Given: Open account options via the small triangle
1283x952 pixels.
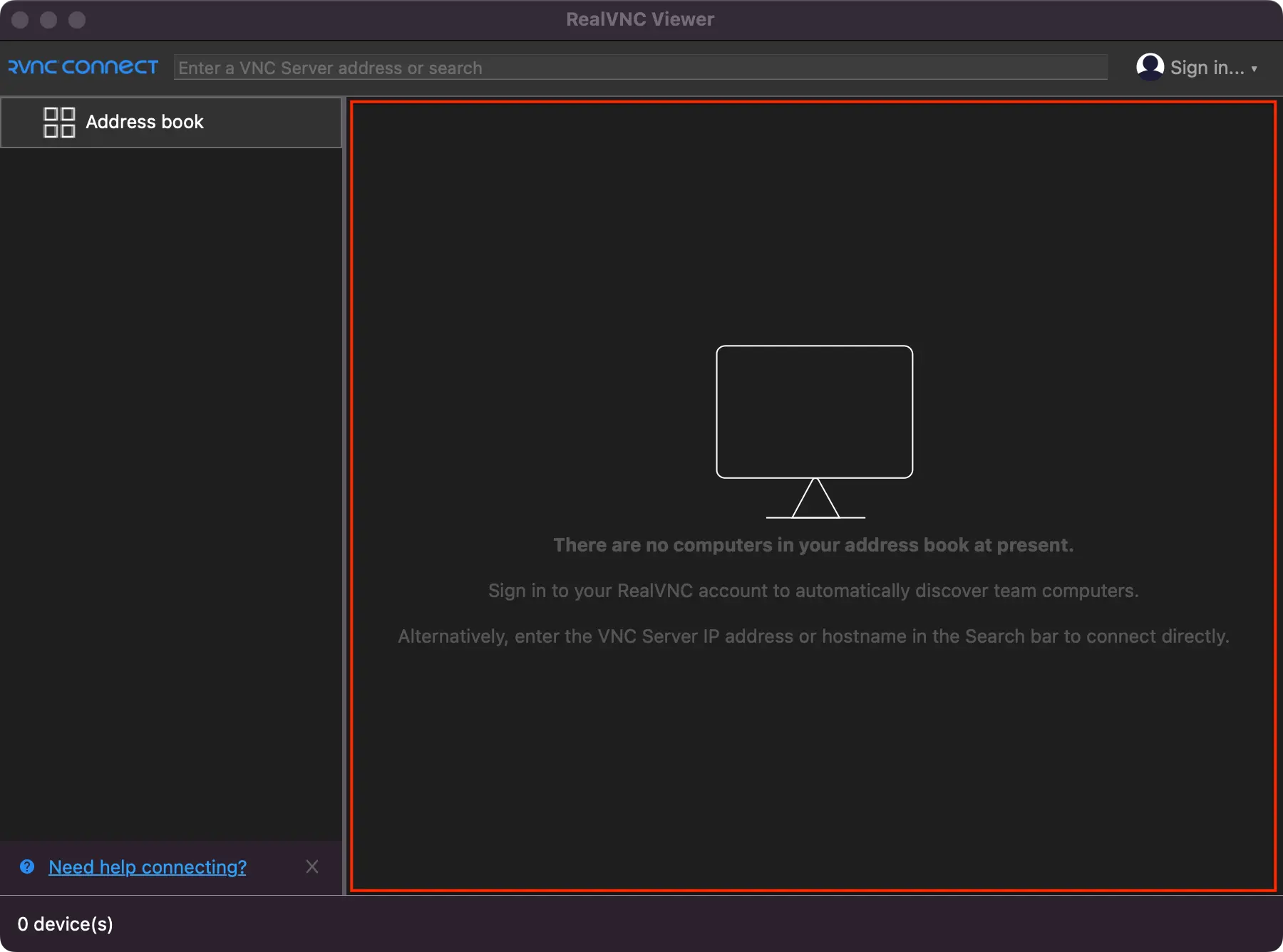Looking at the screenshot, I should click(x=1255, y=69).
